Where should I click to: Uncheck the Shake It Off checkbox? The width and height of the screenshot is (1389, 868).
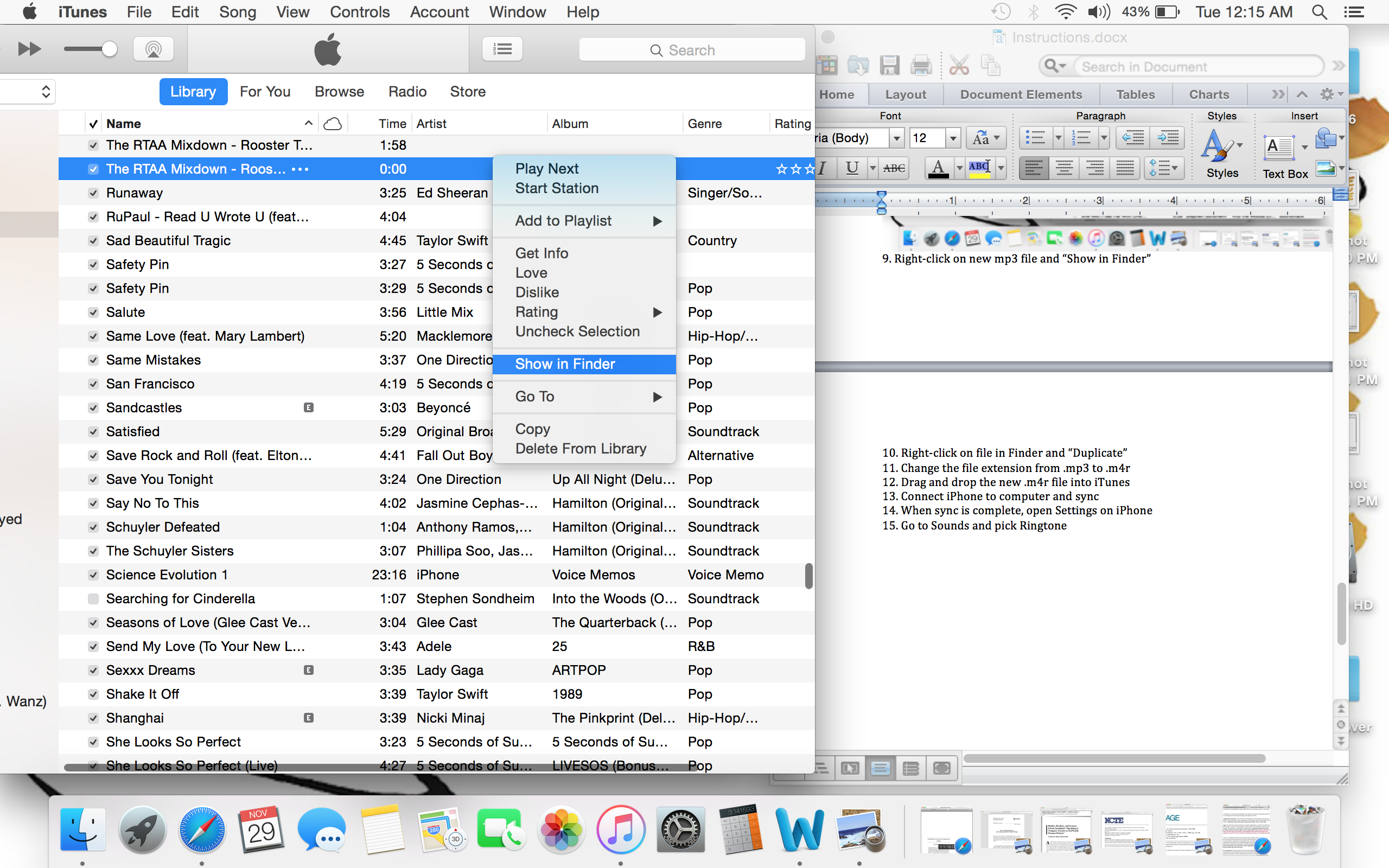coord(93,694)
